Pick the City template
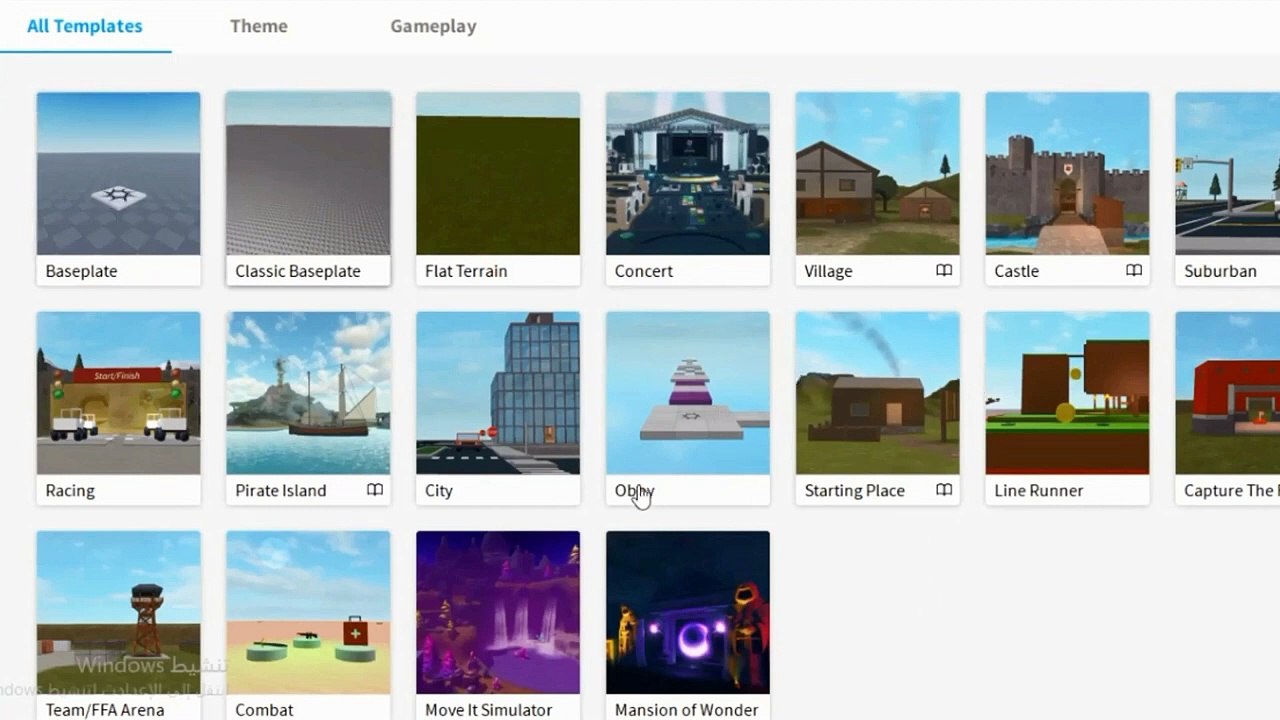This screenshot has width=1280, height=720. (x=498, y=408)
